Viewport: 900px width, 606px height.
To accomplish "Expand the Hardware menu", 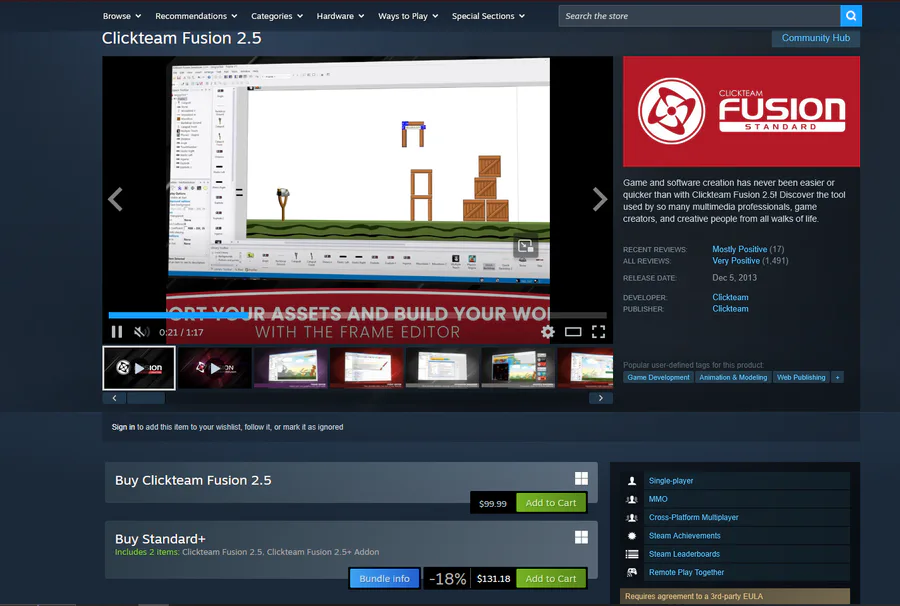I will click(x=340, y=16).
